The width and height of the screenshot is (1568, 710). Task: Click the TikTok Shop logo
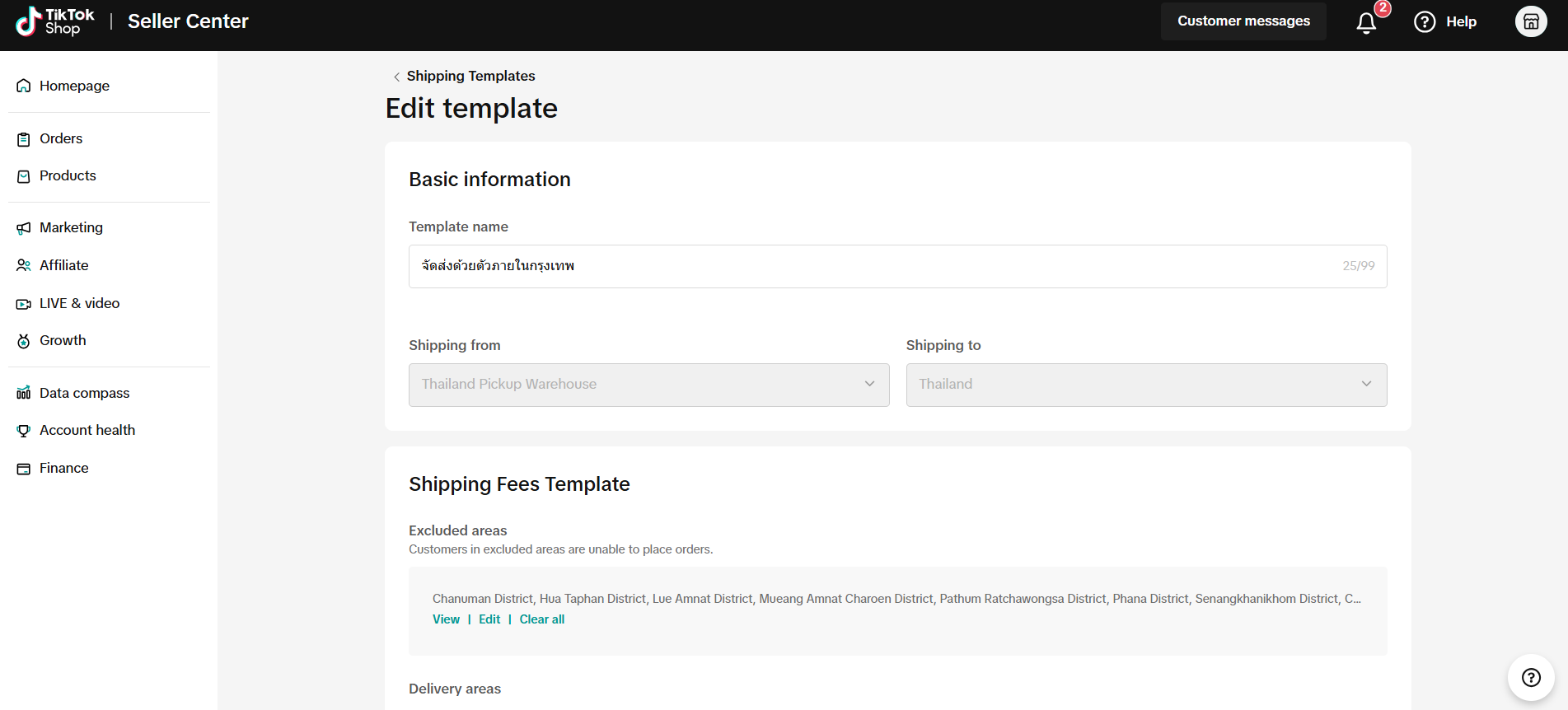tap(55, 21)
